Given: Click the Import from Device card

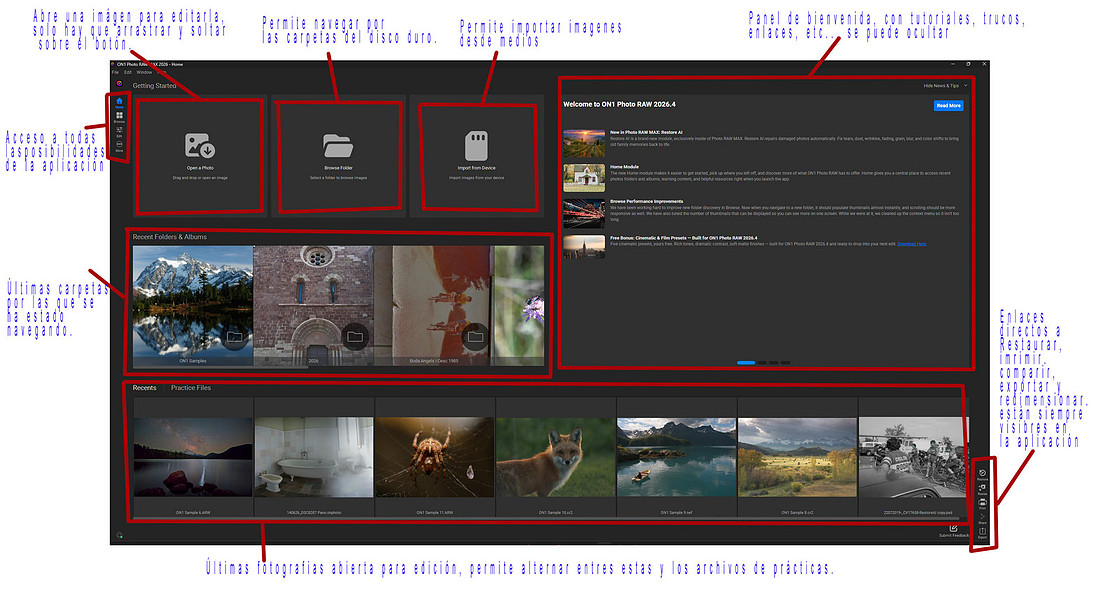Looking at the screenshot, I should (476, 156).
